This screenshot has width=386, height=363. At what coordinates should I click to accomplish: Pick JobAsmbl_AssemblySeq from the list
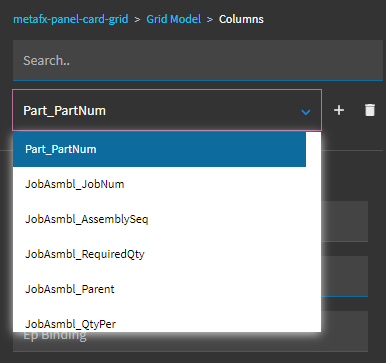click(x=159, y=219)
